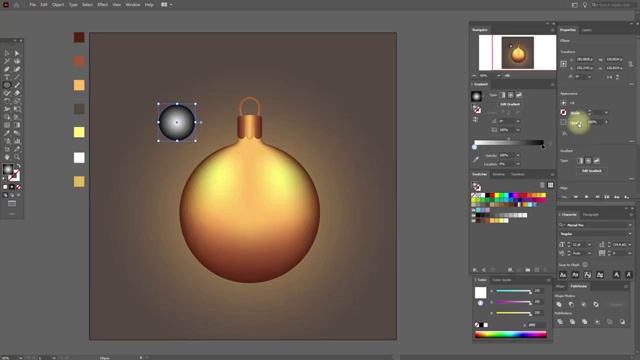Open the Swatch Libraries menu icon
This screenshot has height=360, width=640.
(x=475, y=270)
